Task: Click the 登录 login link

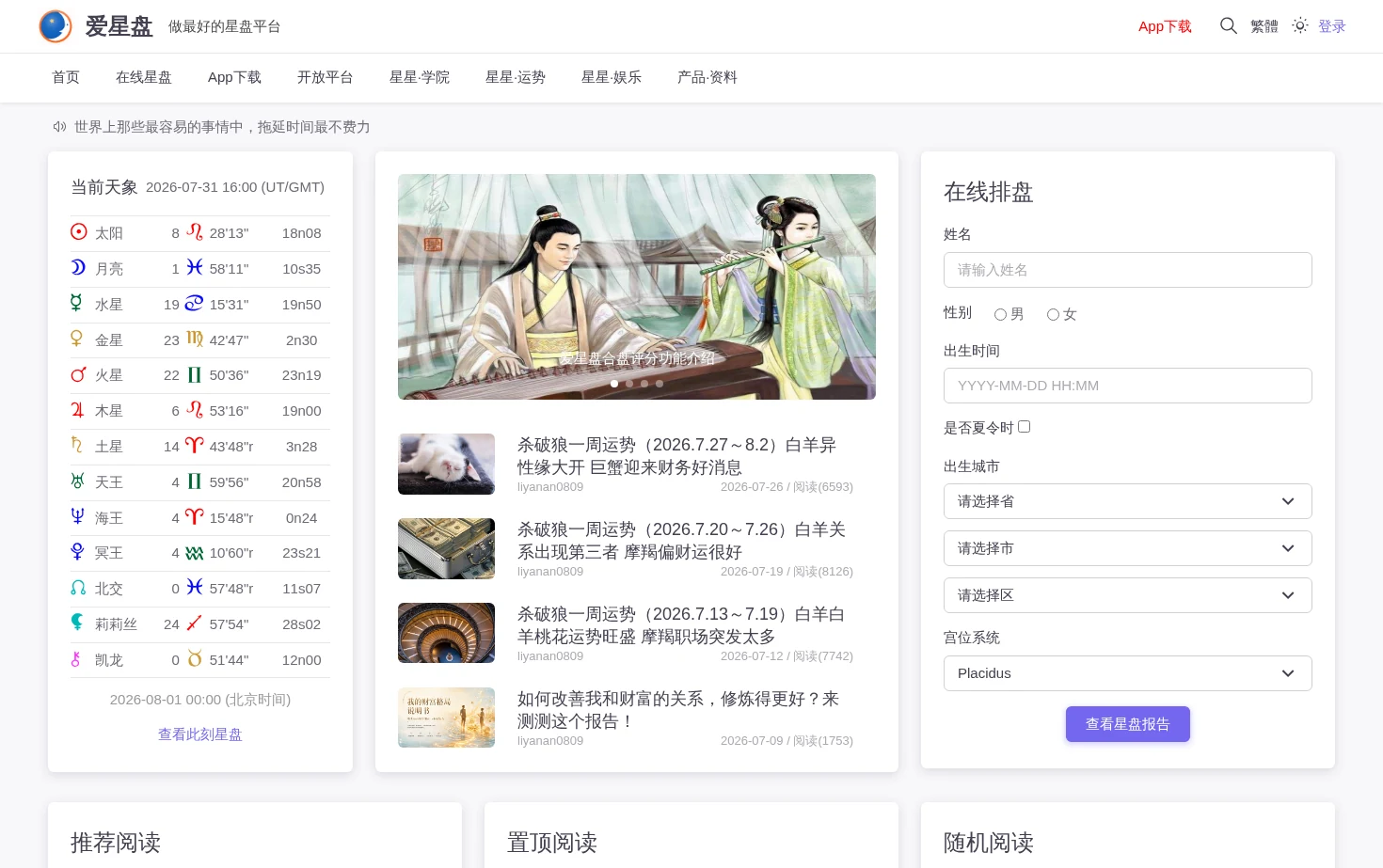Action: [x=1332, y=26]
